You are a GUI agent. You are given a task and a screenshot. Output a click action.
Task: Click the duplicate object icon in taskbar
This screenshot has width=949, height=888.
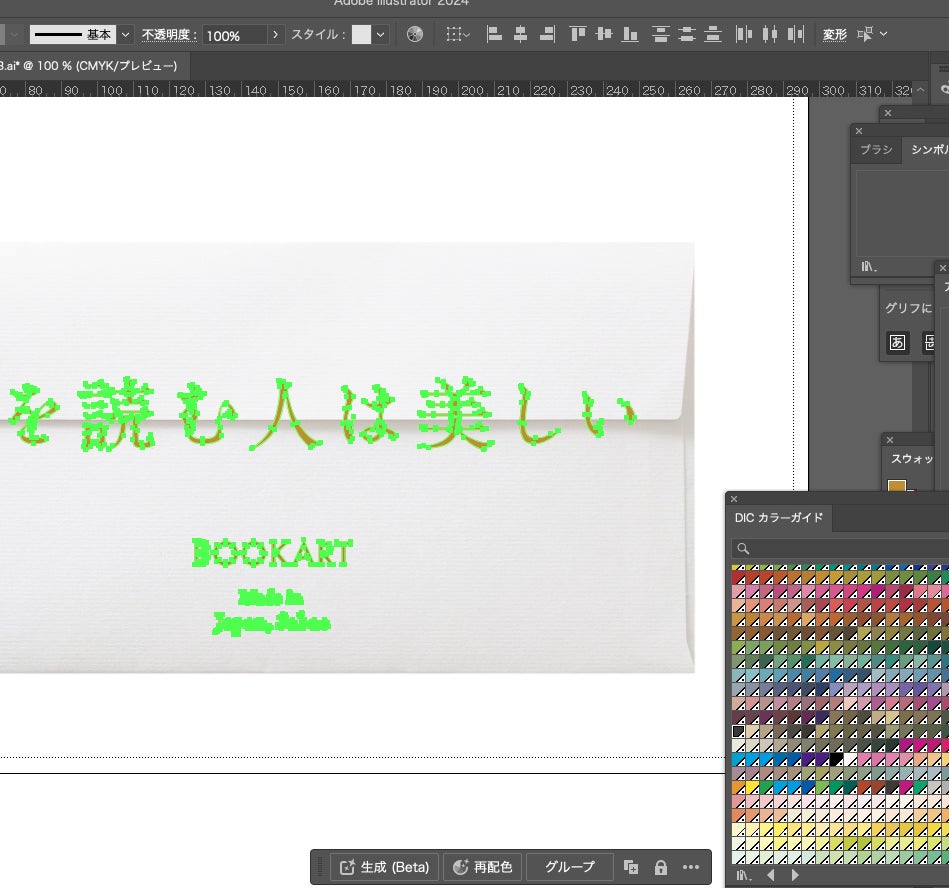coord(631,867)
